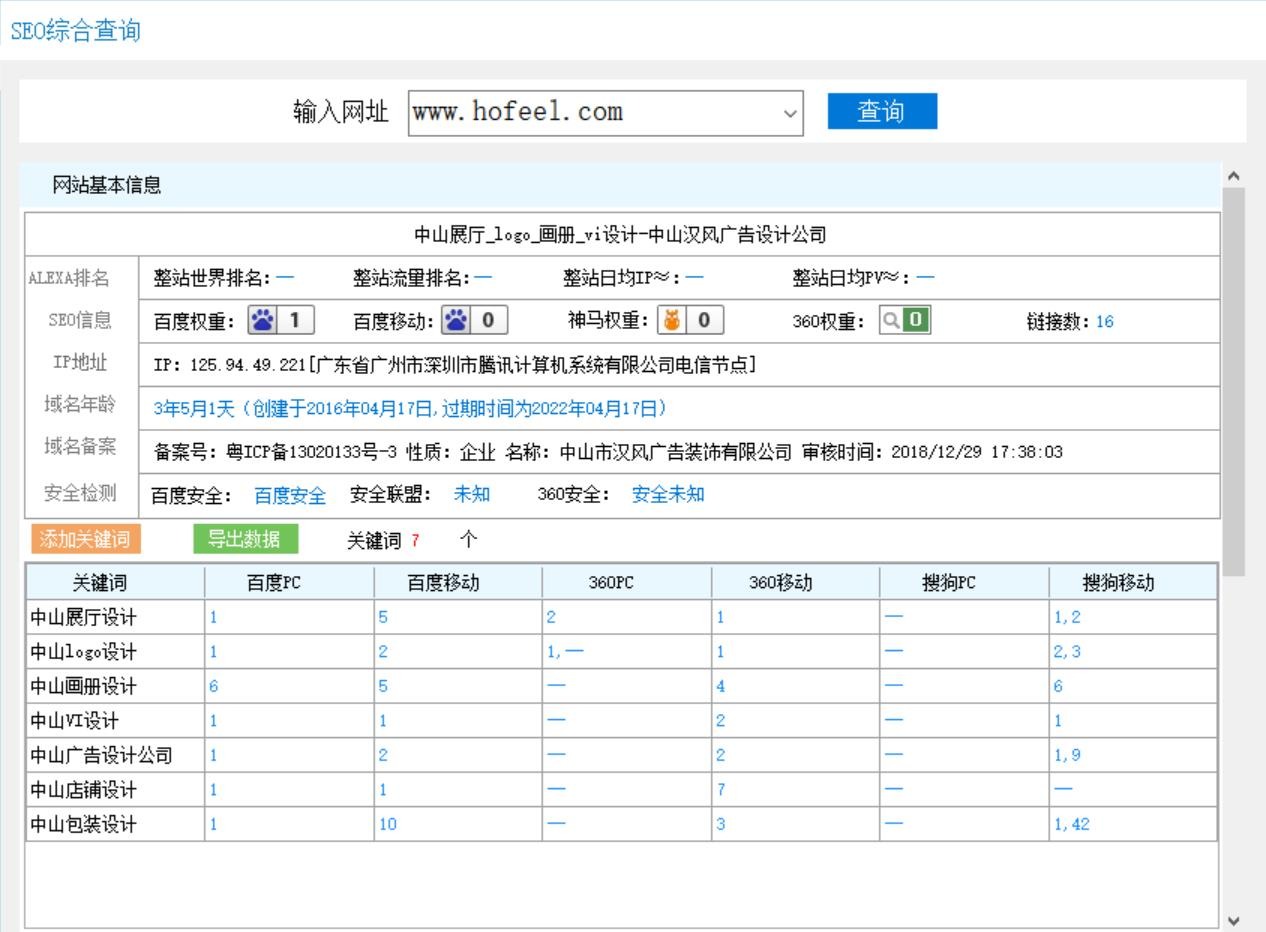
Task: Click the orange 添加关键词 button
Action: 85,539
